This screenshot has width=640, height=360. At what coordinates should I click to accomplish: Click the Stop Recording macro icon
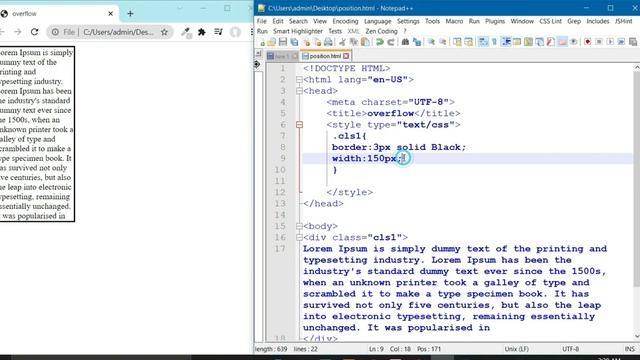click(599, 42)
